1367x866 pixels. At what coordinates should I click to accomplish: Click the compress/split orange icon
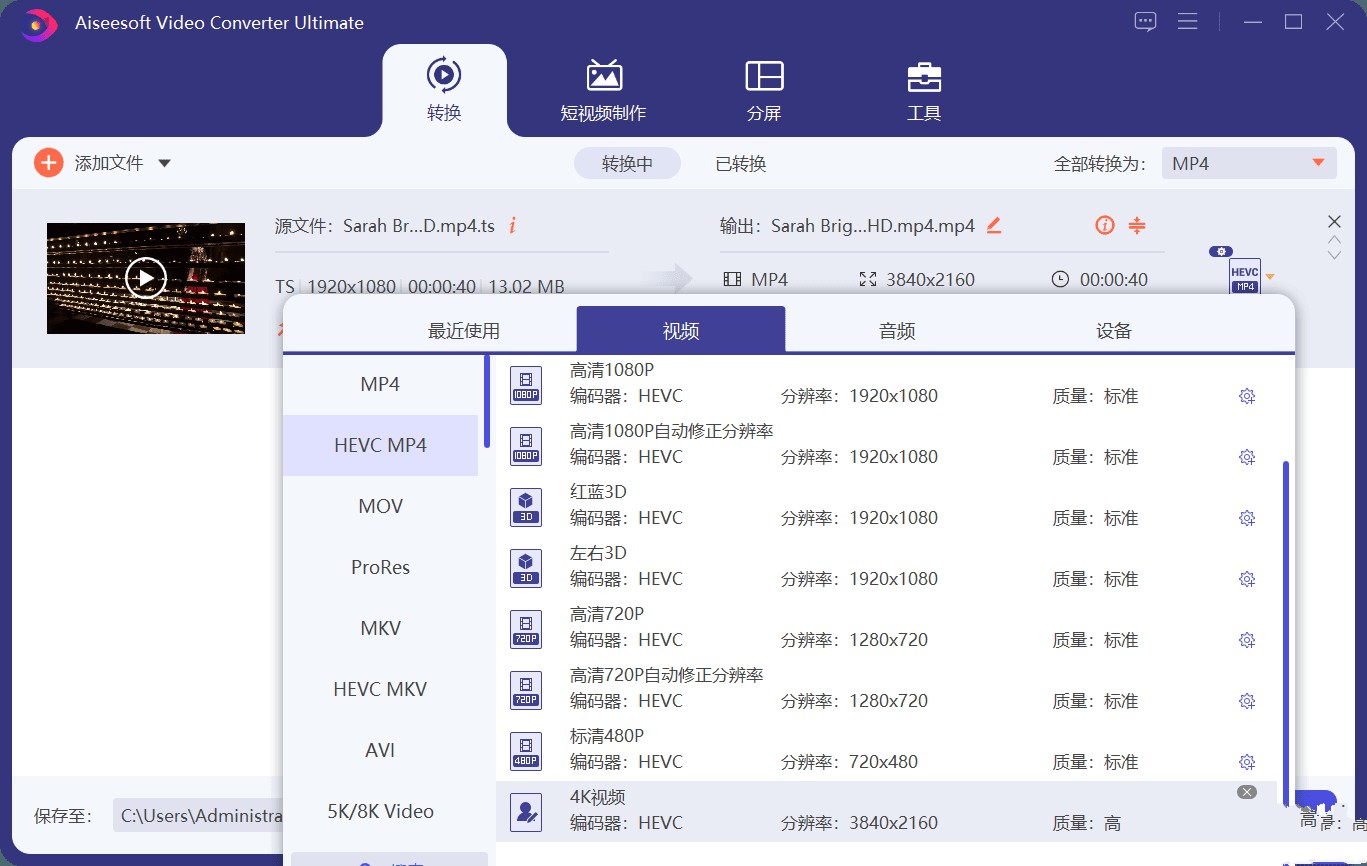click(x=1137, y=226)
